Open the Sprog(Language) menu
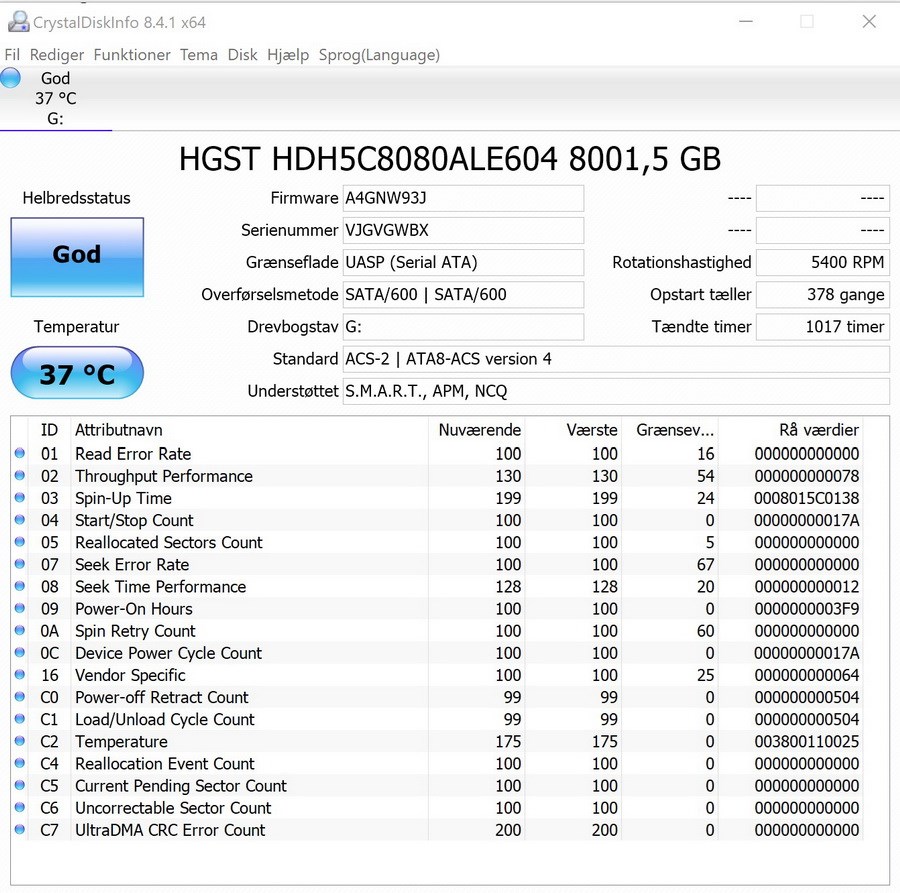The width and height of the screenshot is (900, 893). (x=379, y=55)
